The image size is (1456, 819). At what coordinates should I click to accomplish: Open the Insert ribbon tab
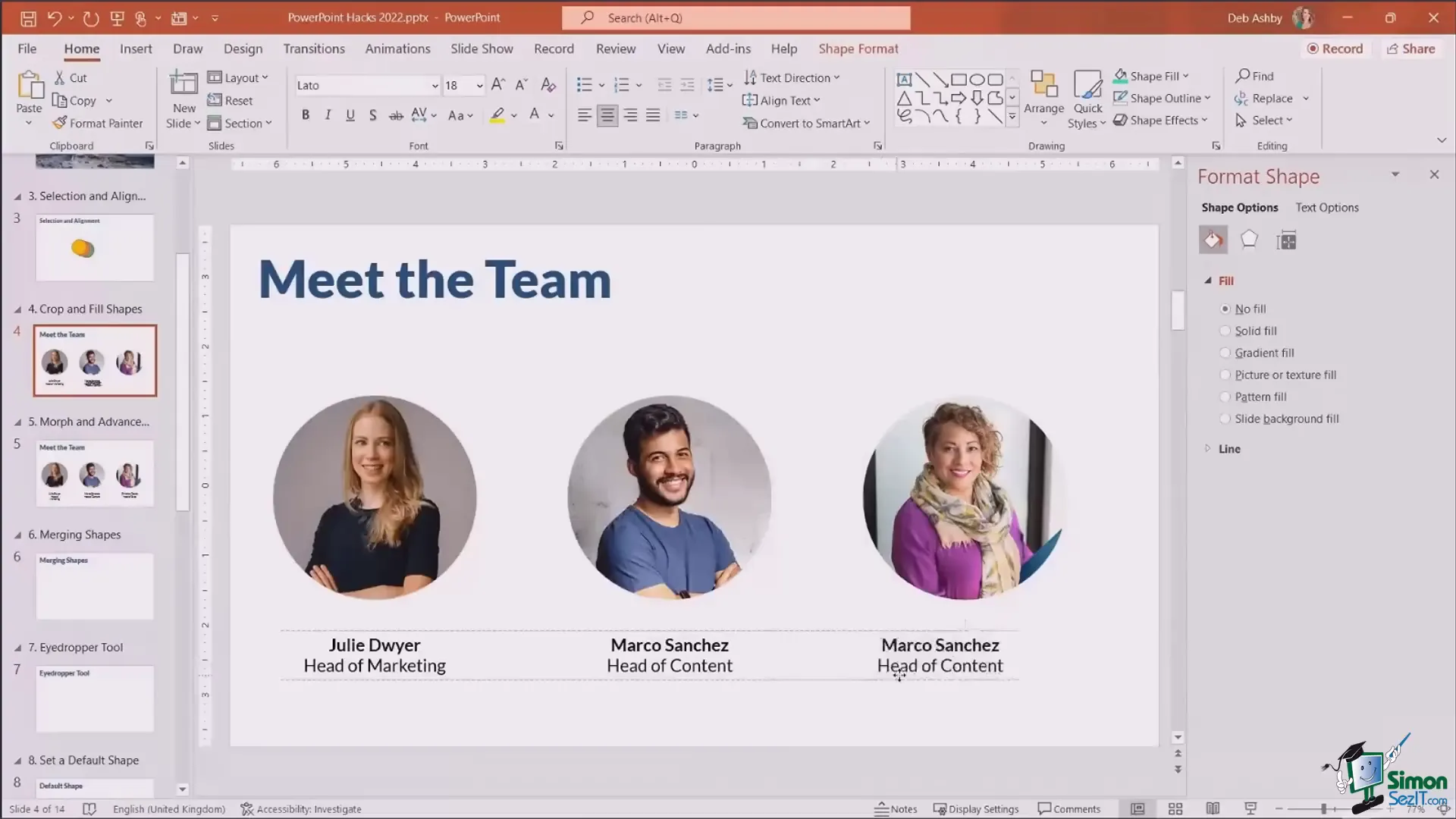point(136,49)
